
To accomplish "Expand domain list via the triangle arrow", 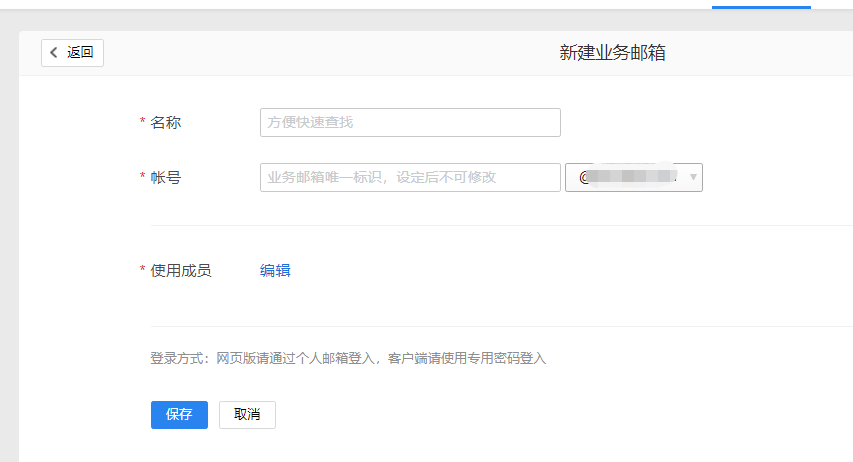I will 693,178.
